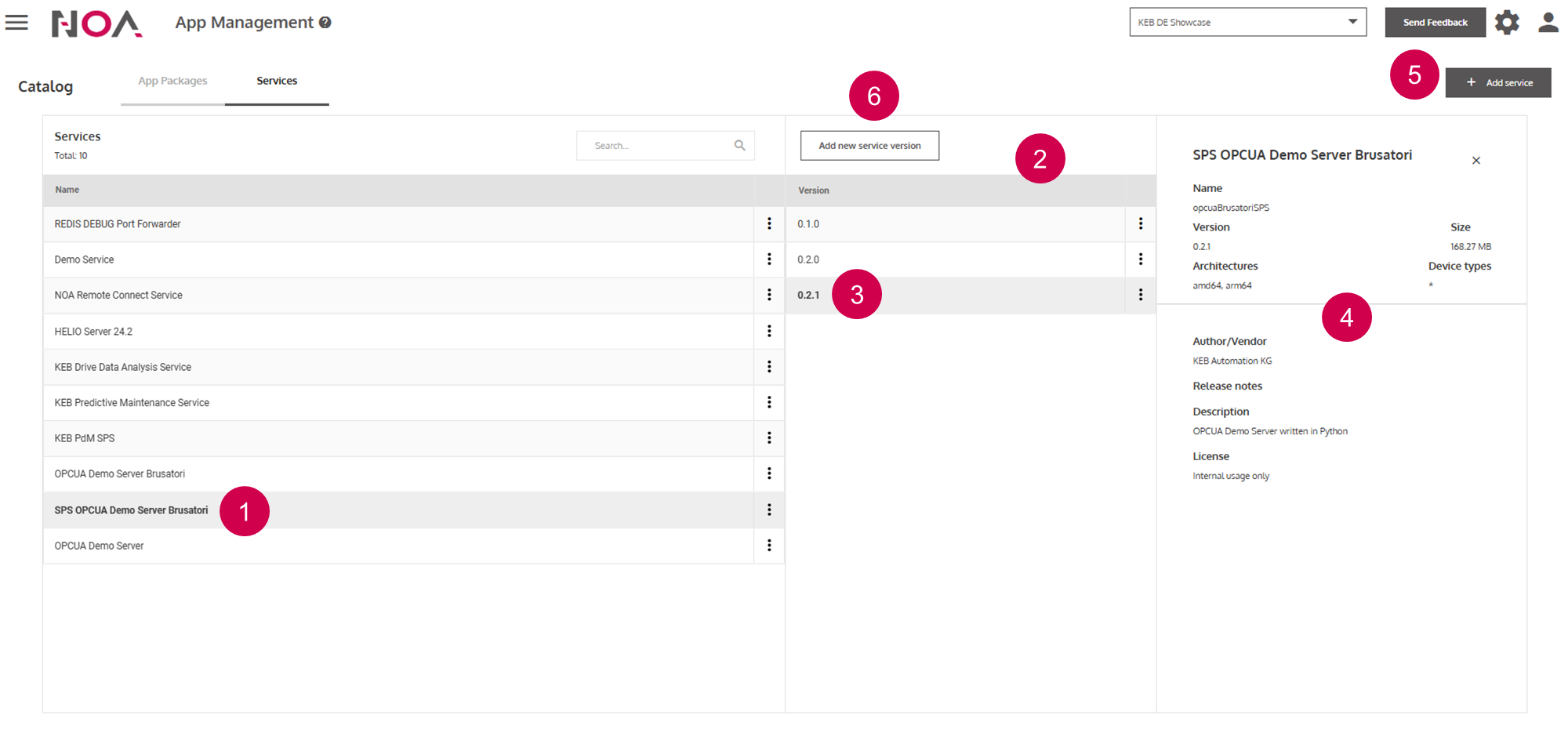This screenshot has height=733, width=1568.
Task: Click the App Management help question icon
Action: click(325, 23)
